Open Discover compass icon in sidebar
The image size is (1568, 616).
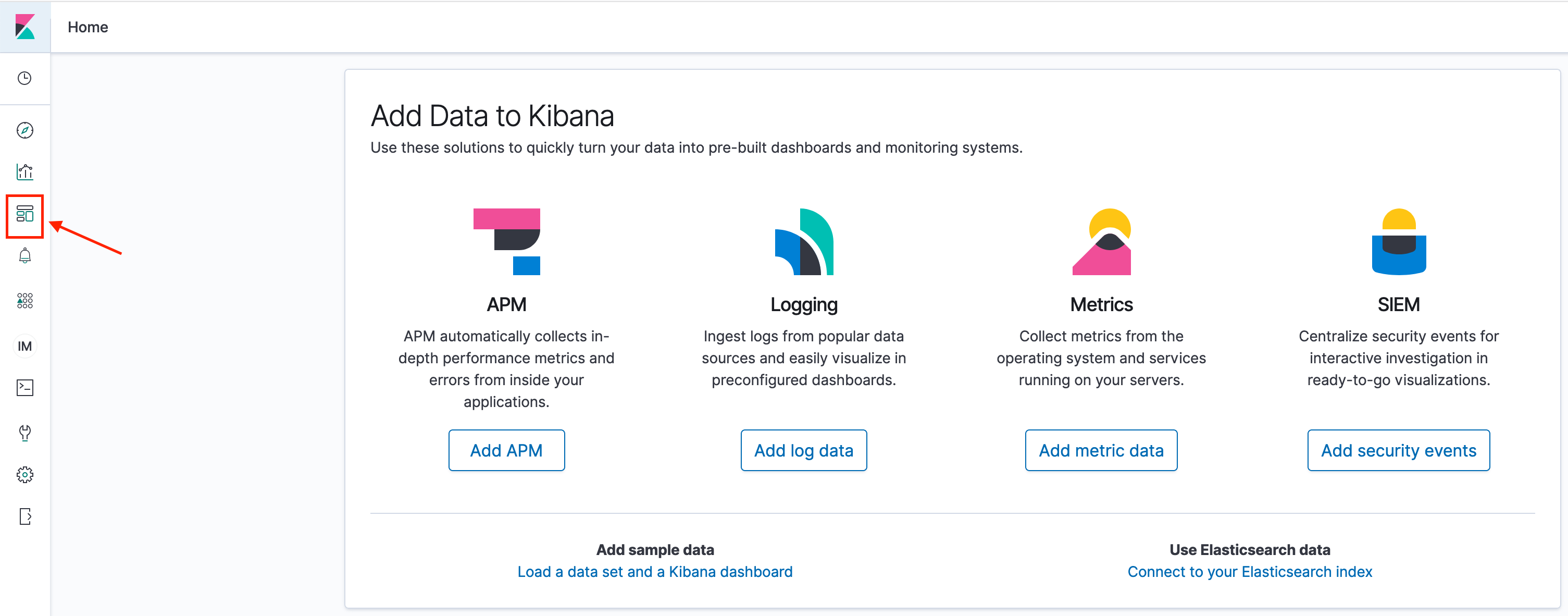click(25, 130)
